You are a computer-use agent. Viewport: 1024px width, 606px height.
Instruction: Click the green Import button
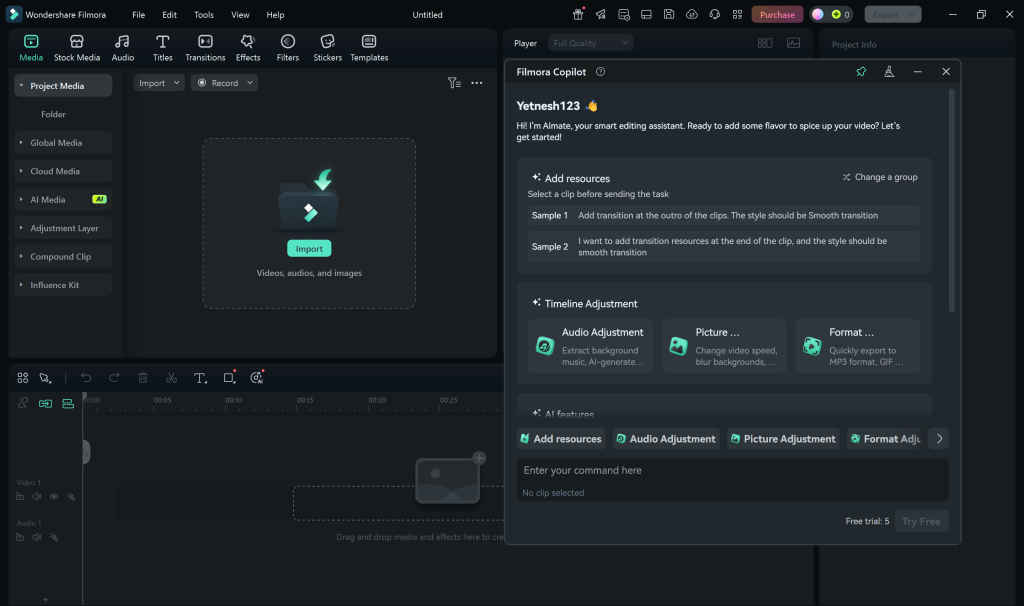[x=308, y=247]
